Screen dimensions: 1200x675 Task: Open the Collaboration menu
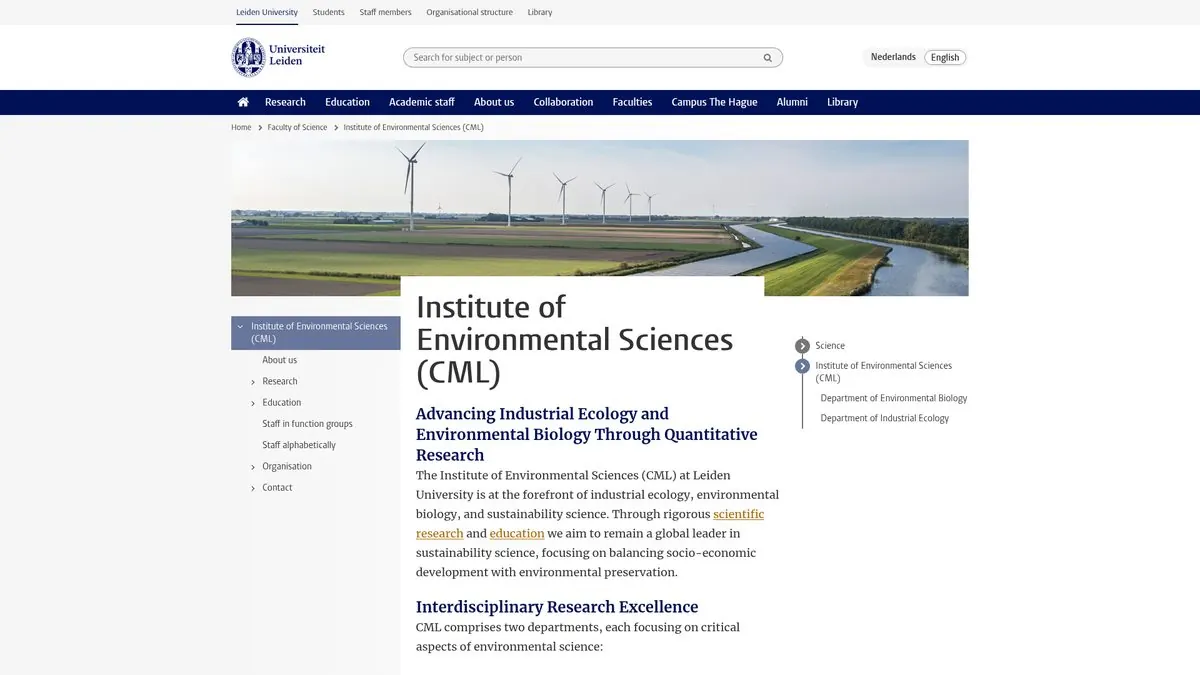point(563,102)
